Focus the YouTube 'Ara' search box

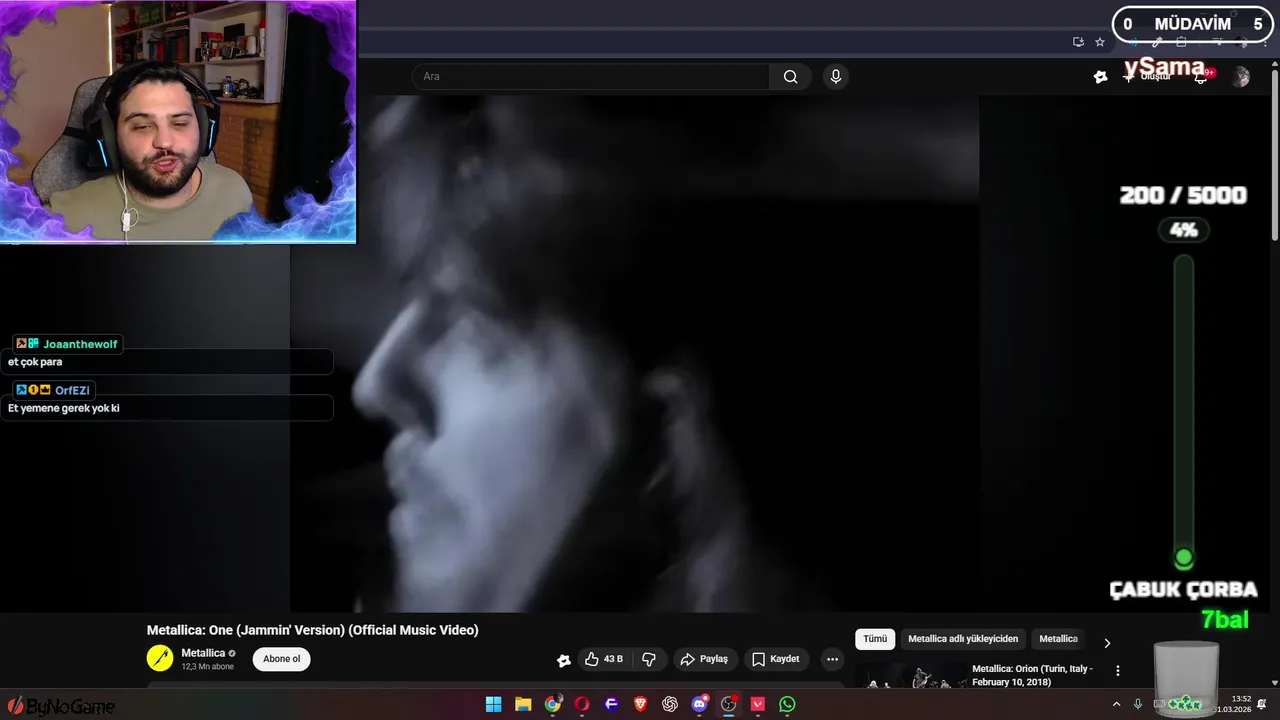[591, 77]
